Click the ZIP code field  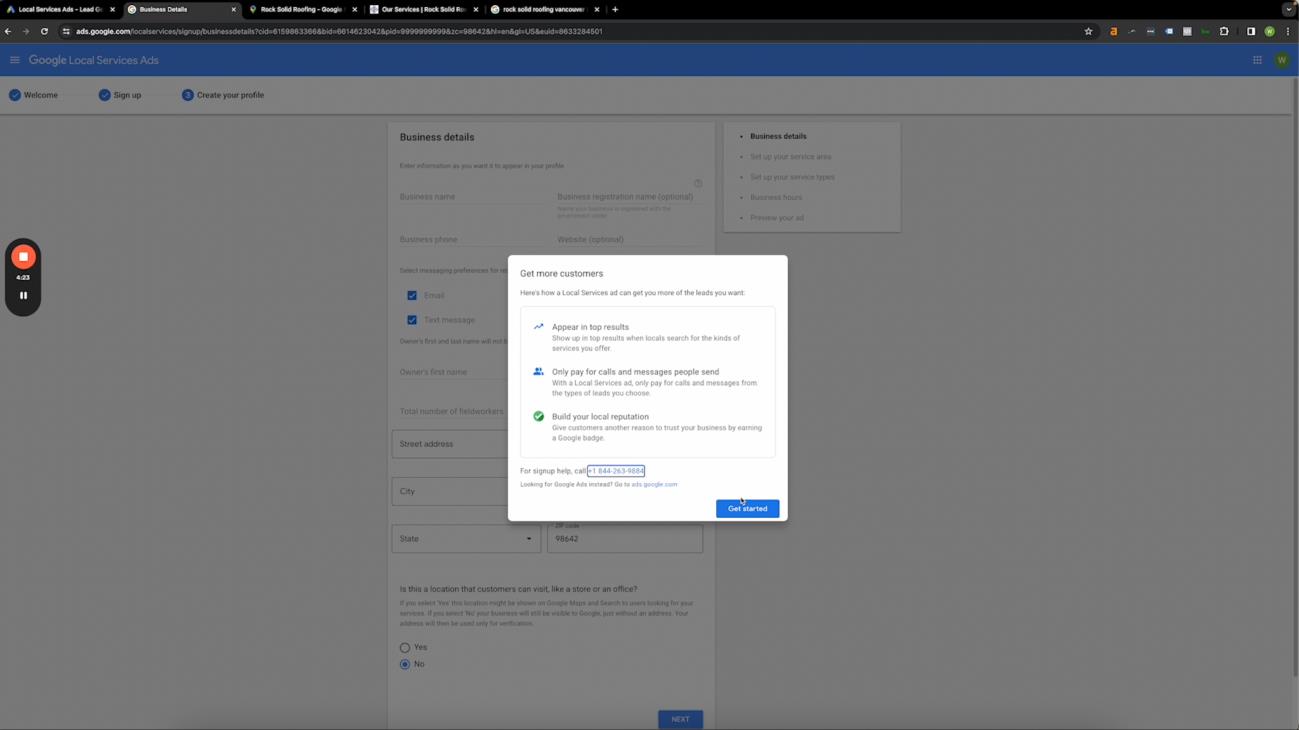pos(625,539)
